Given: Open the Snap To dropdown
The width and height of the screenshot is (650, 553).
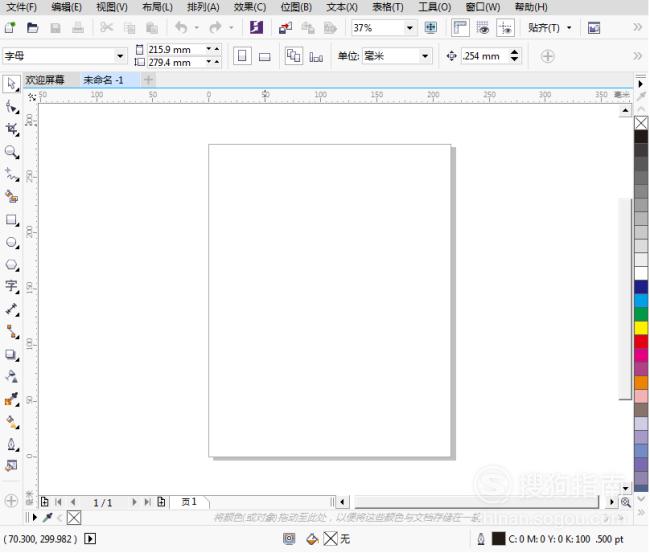Looking at the screenshot, I should [550, 28].
